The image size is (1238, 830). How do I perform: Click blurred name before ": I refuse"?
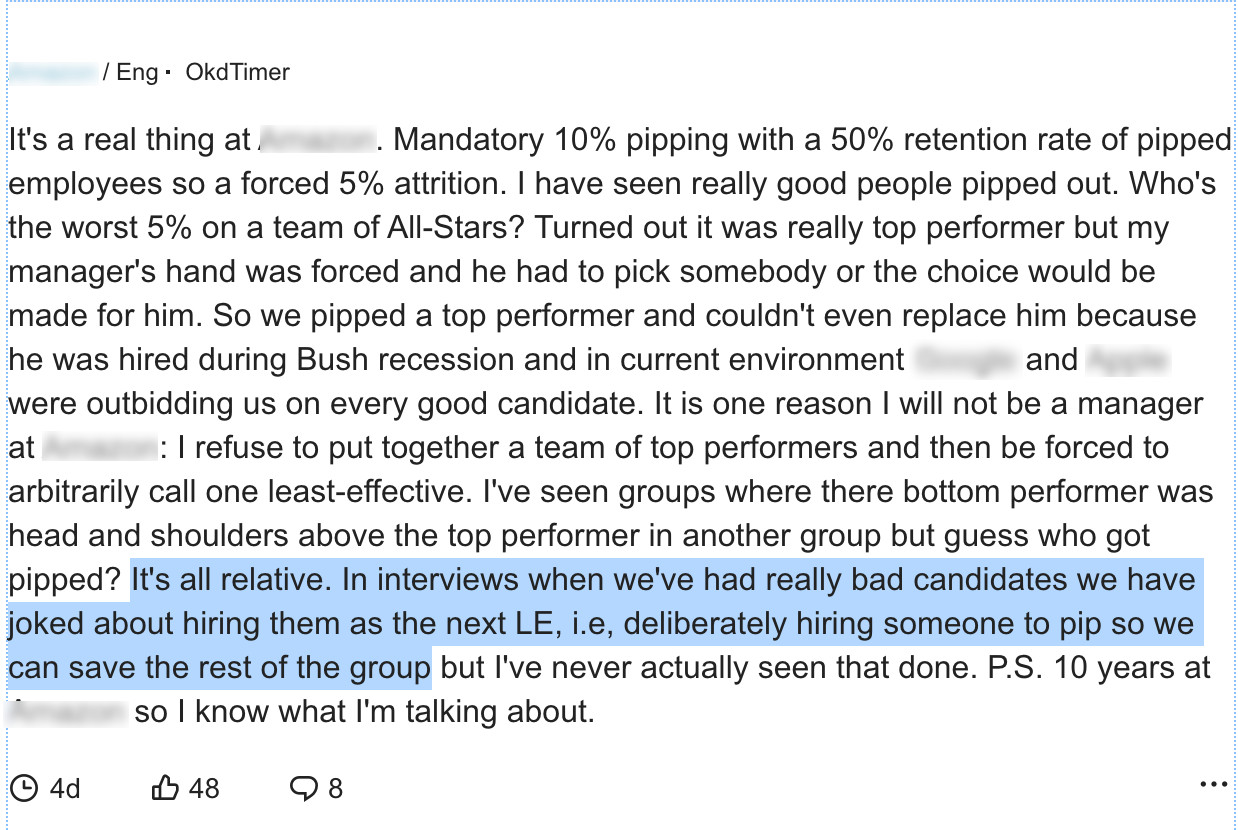click(101, 447)
